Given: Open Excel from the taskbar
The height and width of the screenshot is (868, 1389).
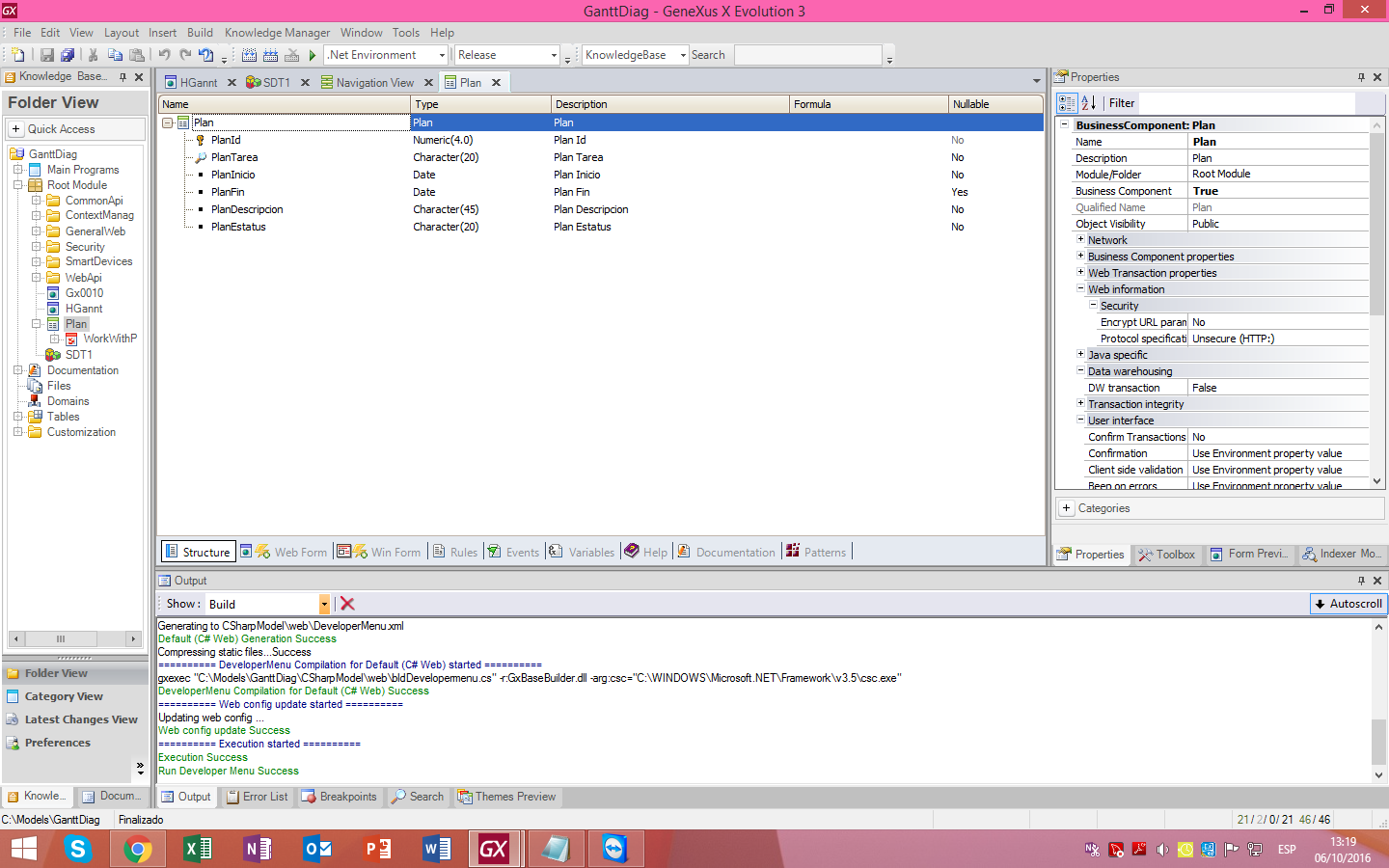Looking at the screenshot, I should (198, 849).
